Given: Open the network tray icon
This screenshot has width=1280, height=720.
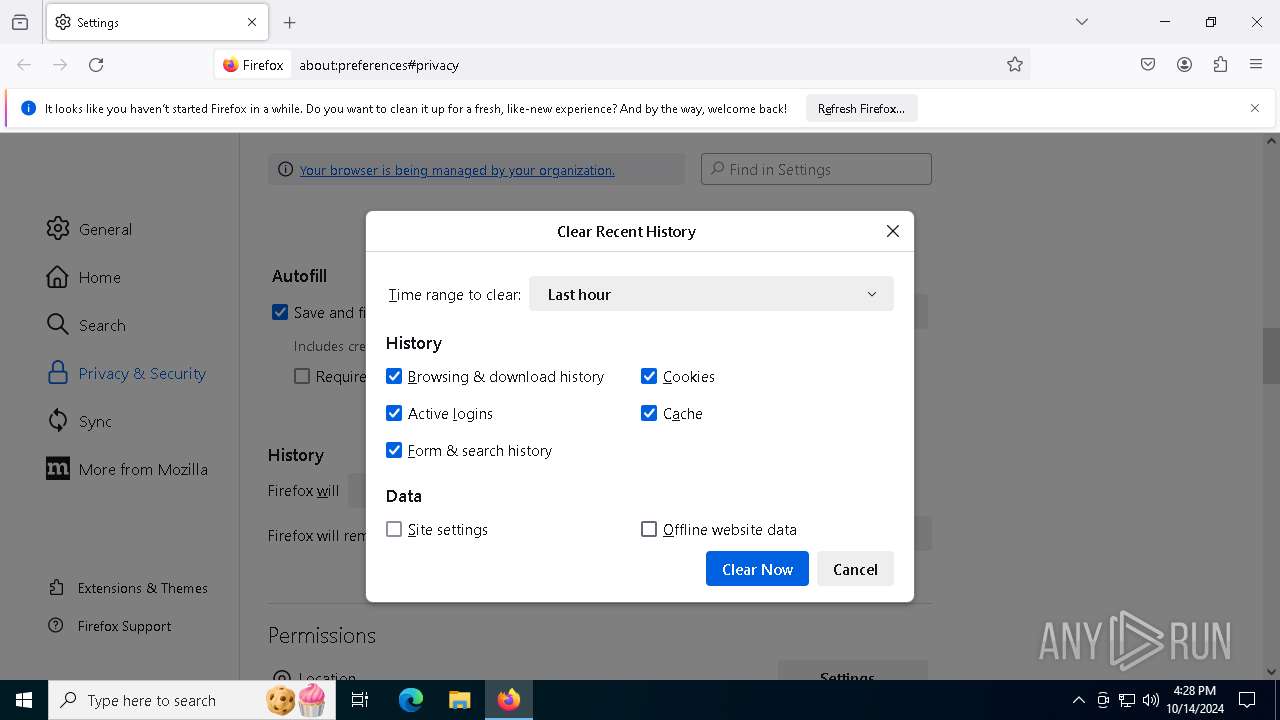Looking at the screenshot, I should [x=1127, y=700].
